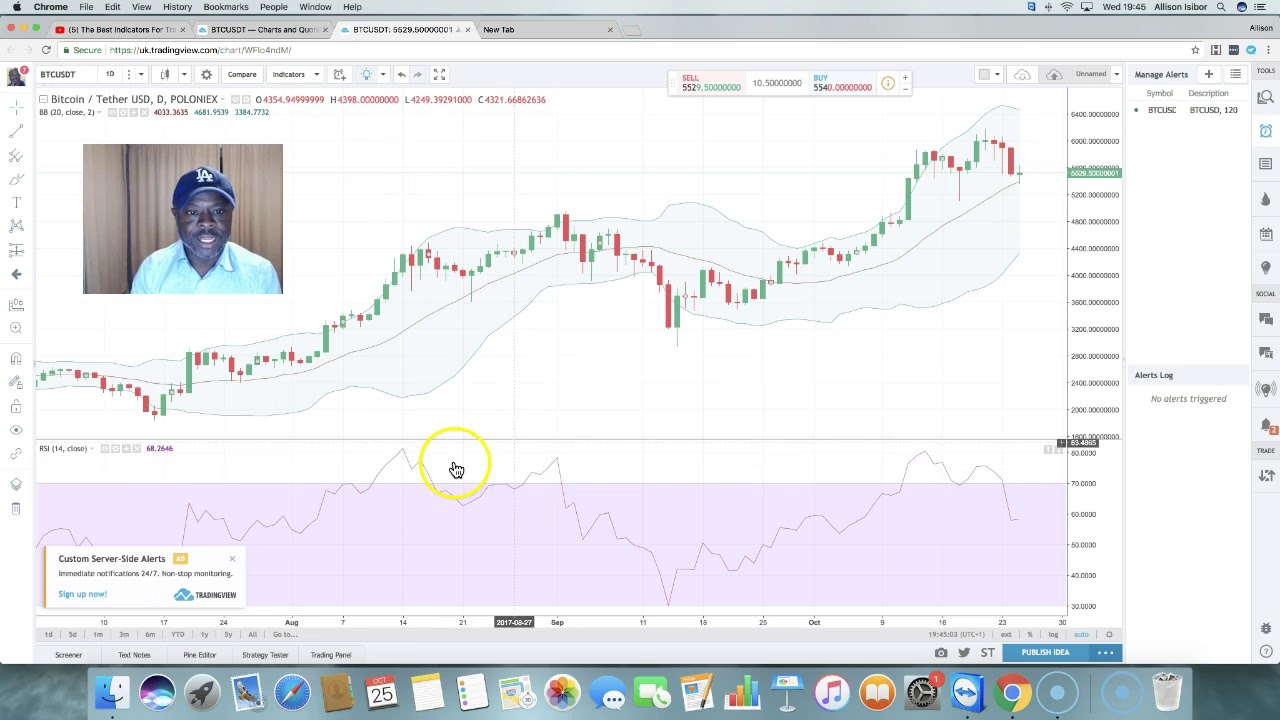Click the PUBLISH IDEA button
Image resolution: width=1280 pixels, height=720 pixels.
coord(1045,652)
